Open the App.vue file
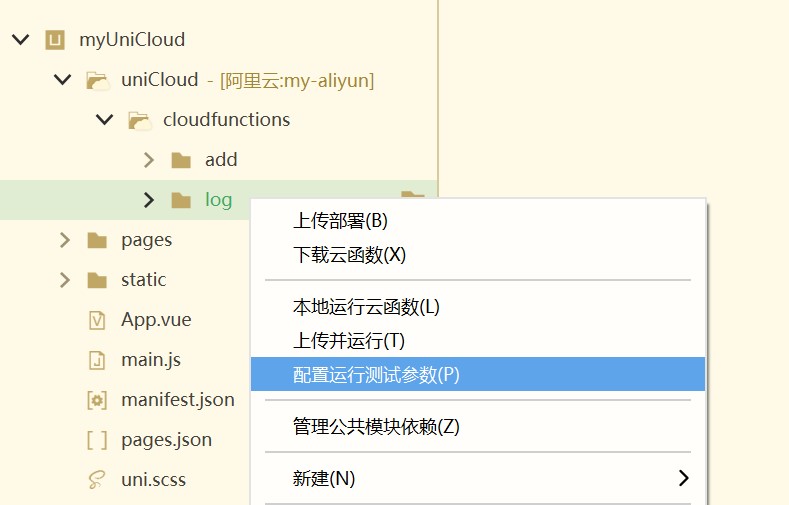Screen dimensions: 789x505 click(156, 320)
